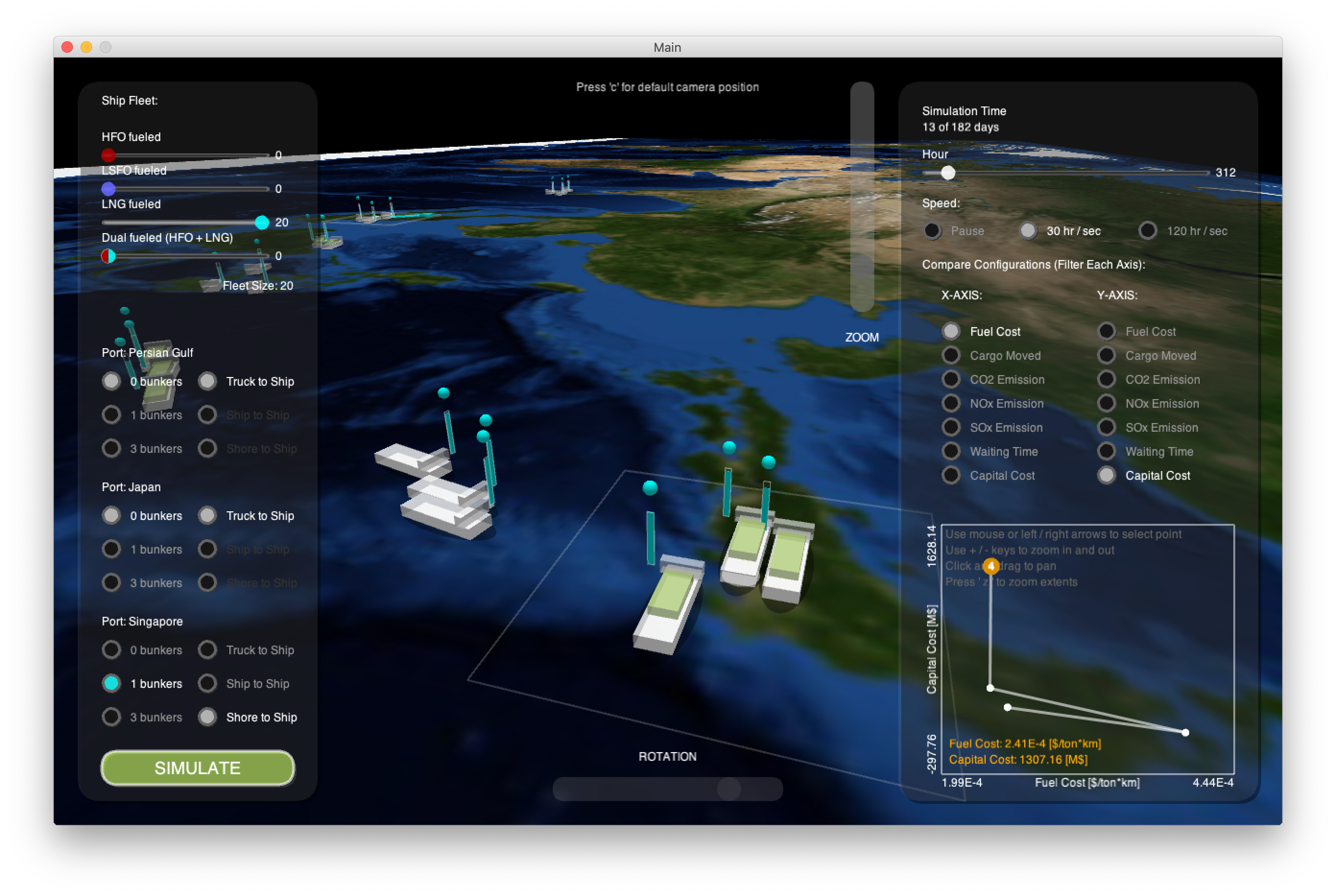Select 3 bunkers for Singapore port
1336x896 pixels.
coord(111,717)
